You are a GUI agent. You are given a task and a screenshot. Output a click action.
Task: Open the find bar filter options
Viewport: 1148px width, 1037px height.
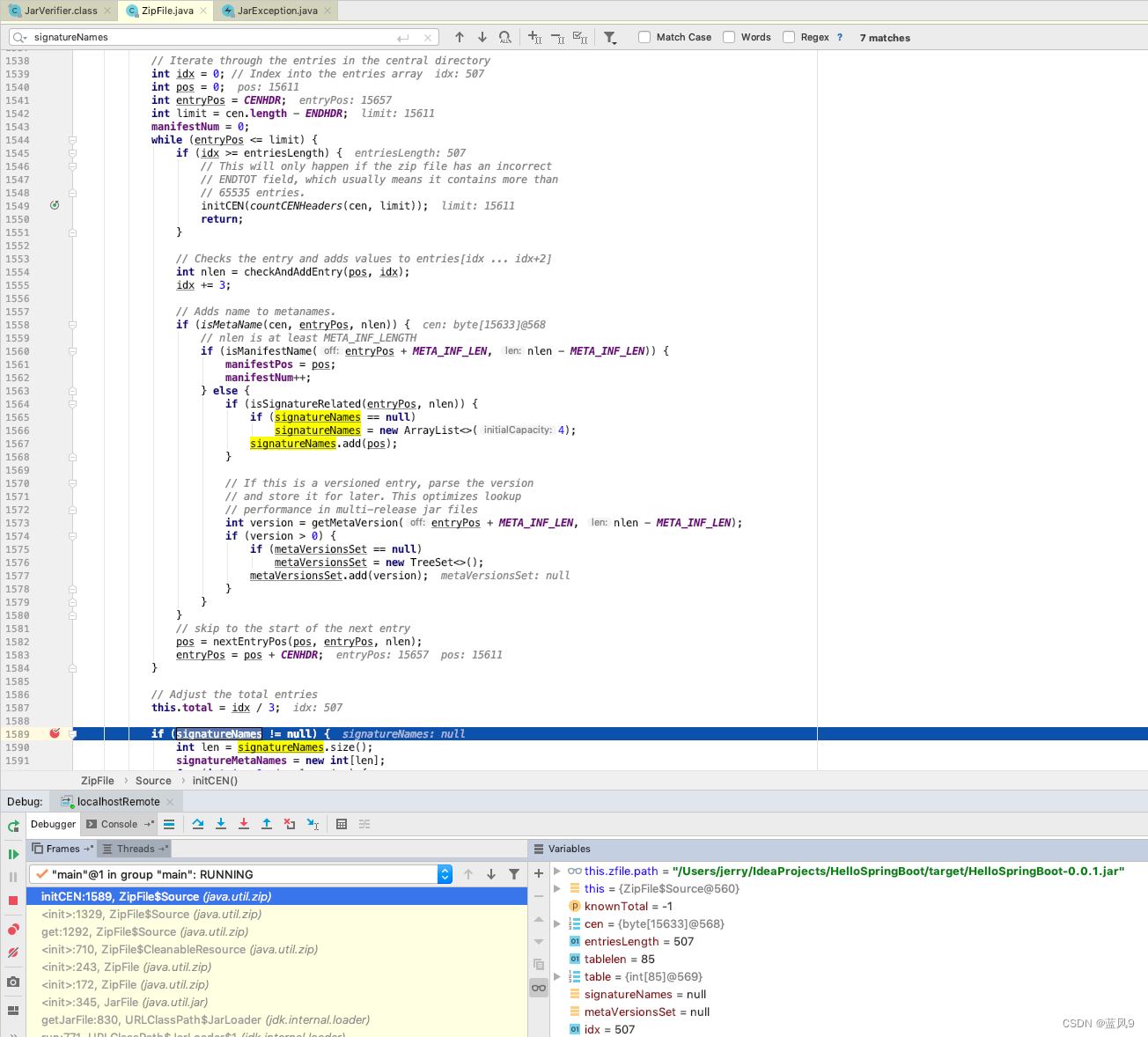coord(610,37)
